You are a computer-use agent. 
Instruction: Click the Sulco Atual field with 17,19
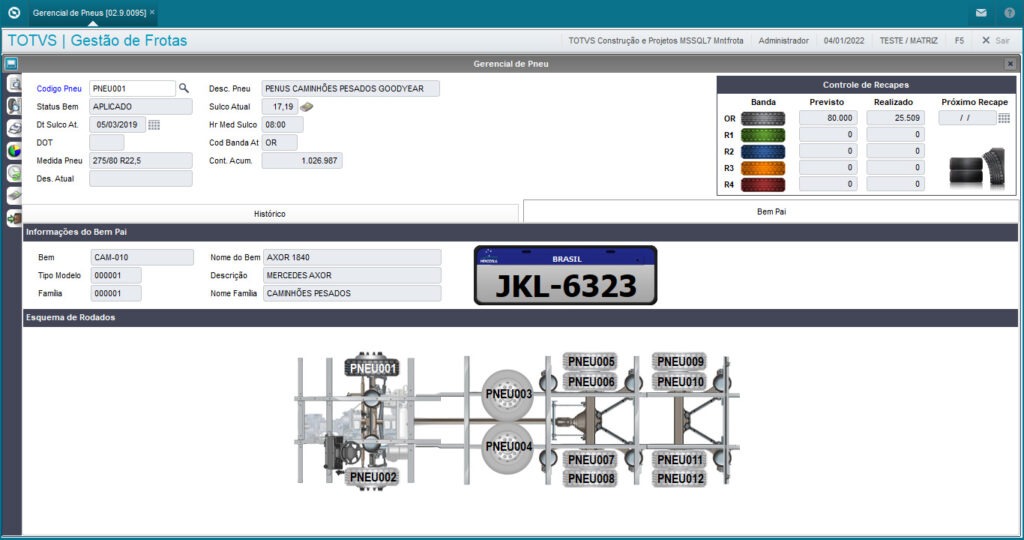click(x=280, y=106)
